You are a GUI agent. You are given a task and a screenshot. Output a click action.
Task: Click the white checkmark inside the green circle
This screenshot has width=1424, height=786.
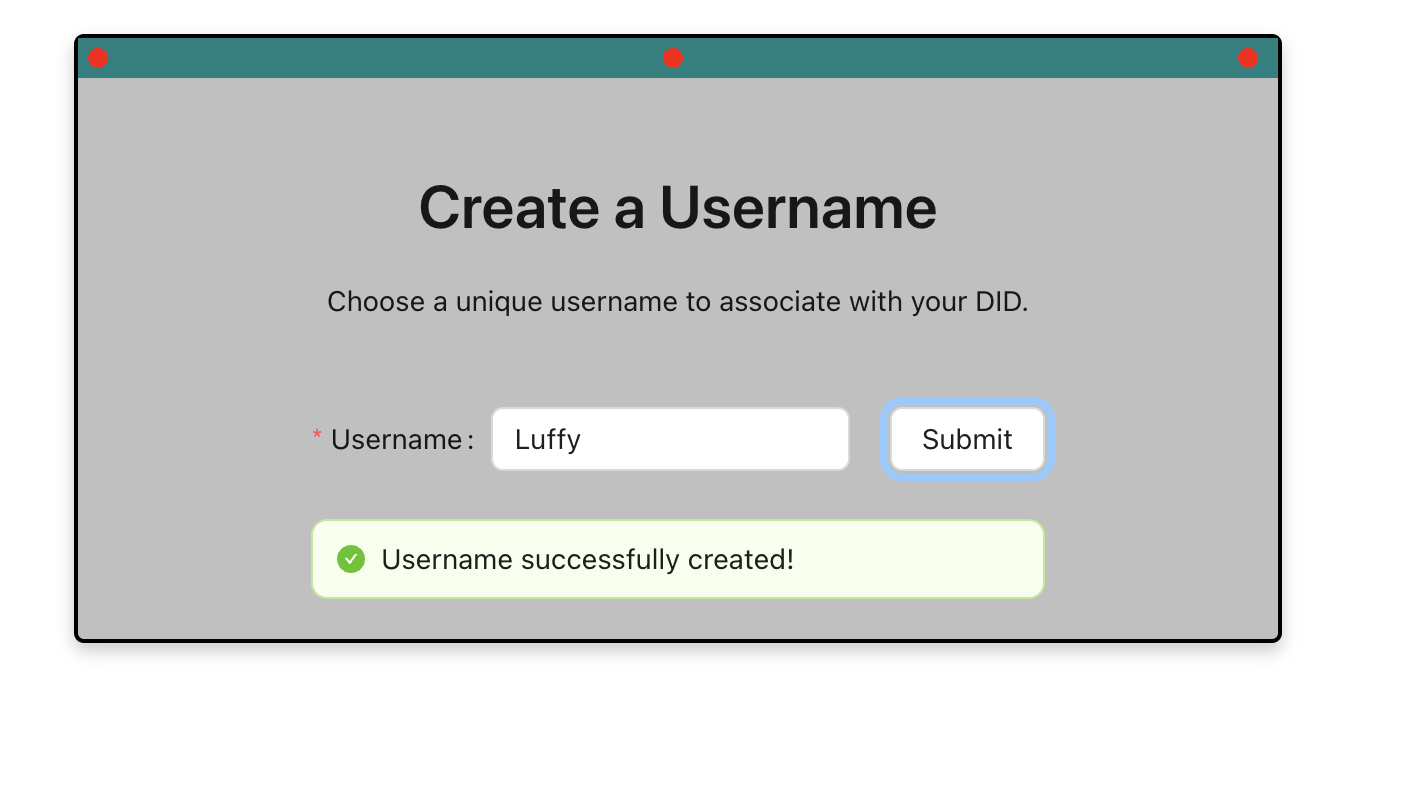pos(351,559)
